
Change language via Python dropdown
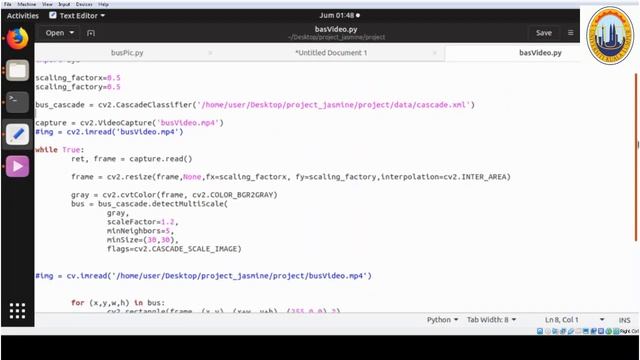[442, 320]
